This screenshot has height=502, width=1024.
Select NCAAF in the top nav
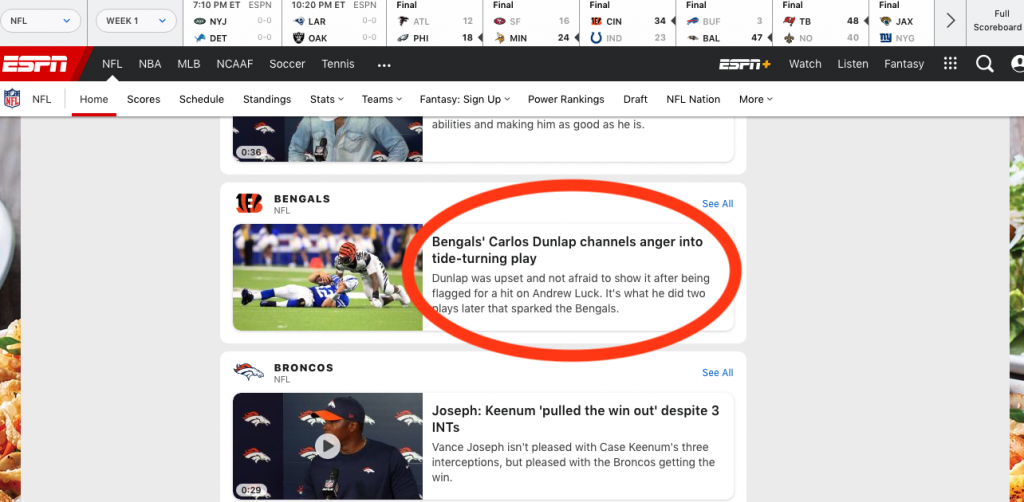(x=234, y=64)
